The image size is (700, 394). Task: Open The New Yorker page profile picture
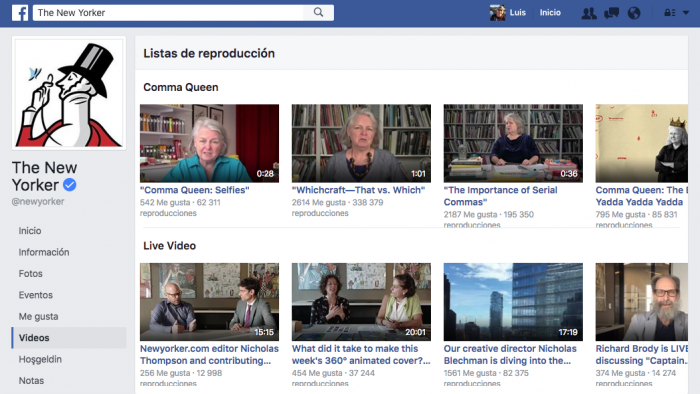coord(69,93)
